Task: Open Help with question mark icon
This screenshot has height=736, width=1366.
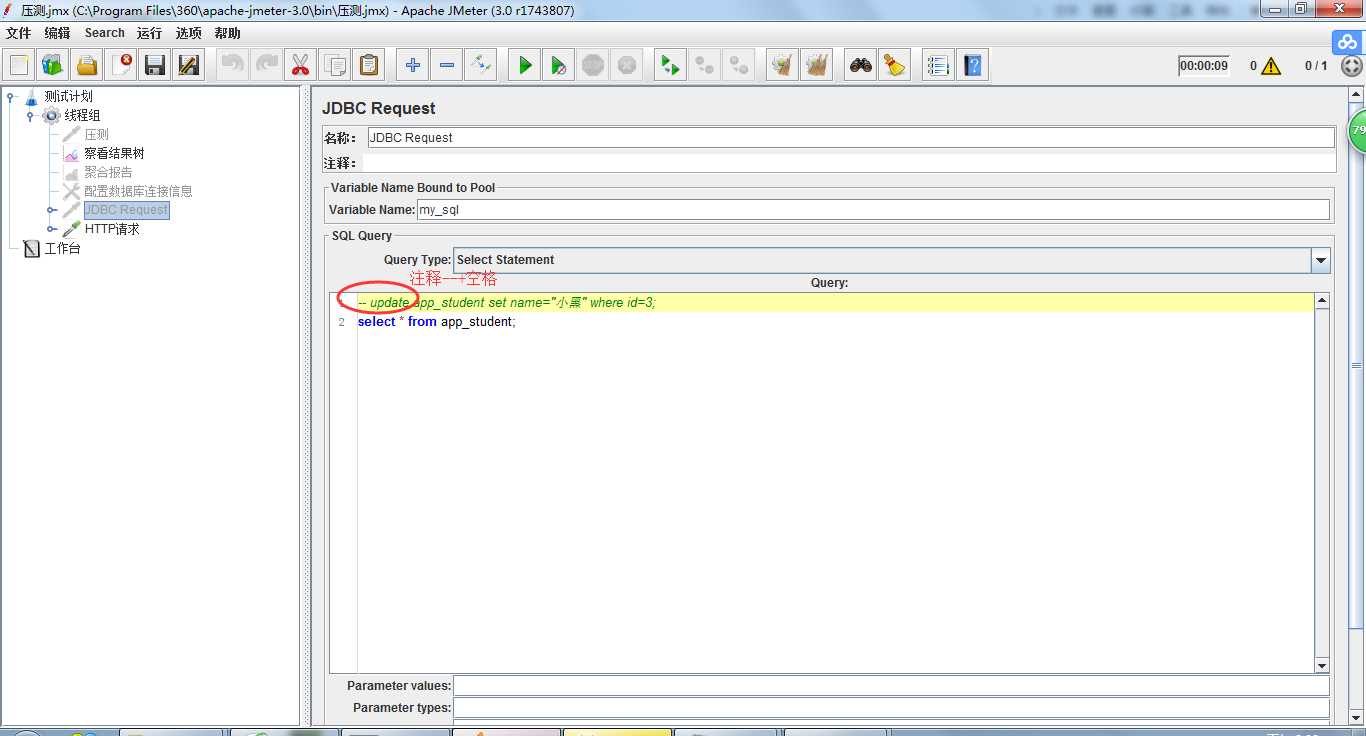Action: (973, 65)
